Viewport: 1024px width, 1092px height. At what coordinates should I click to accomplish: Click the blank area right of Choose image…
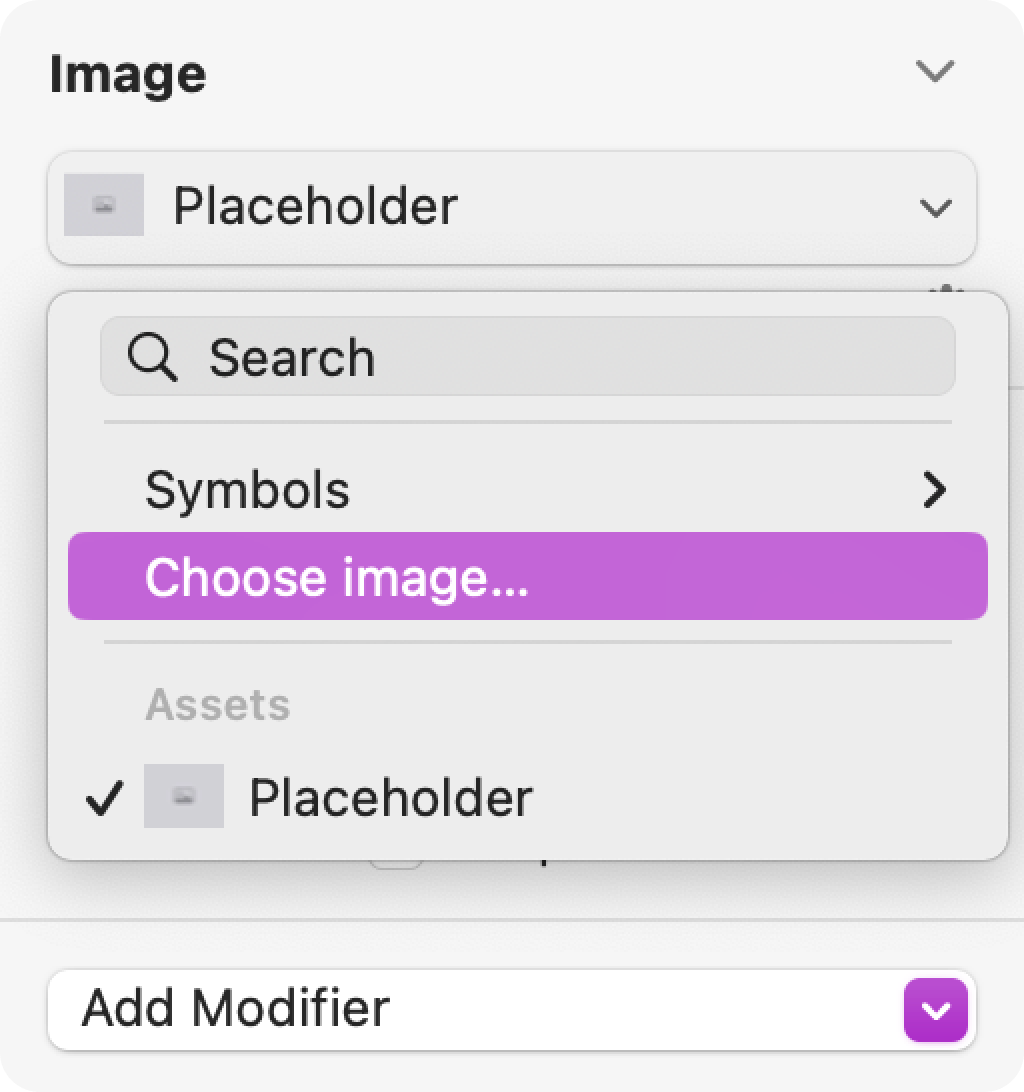pos(758,576)
